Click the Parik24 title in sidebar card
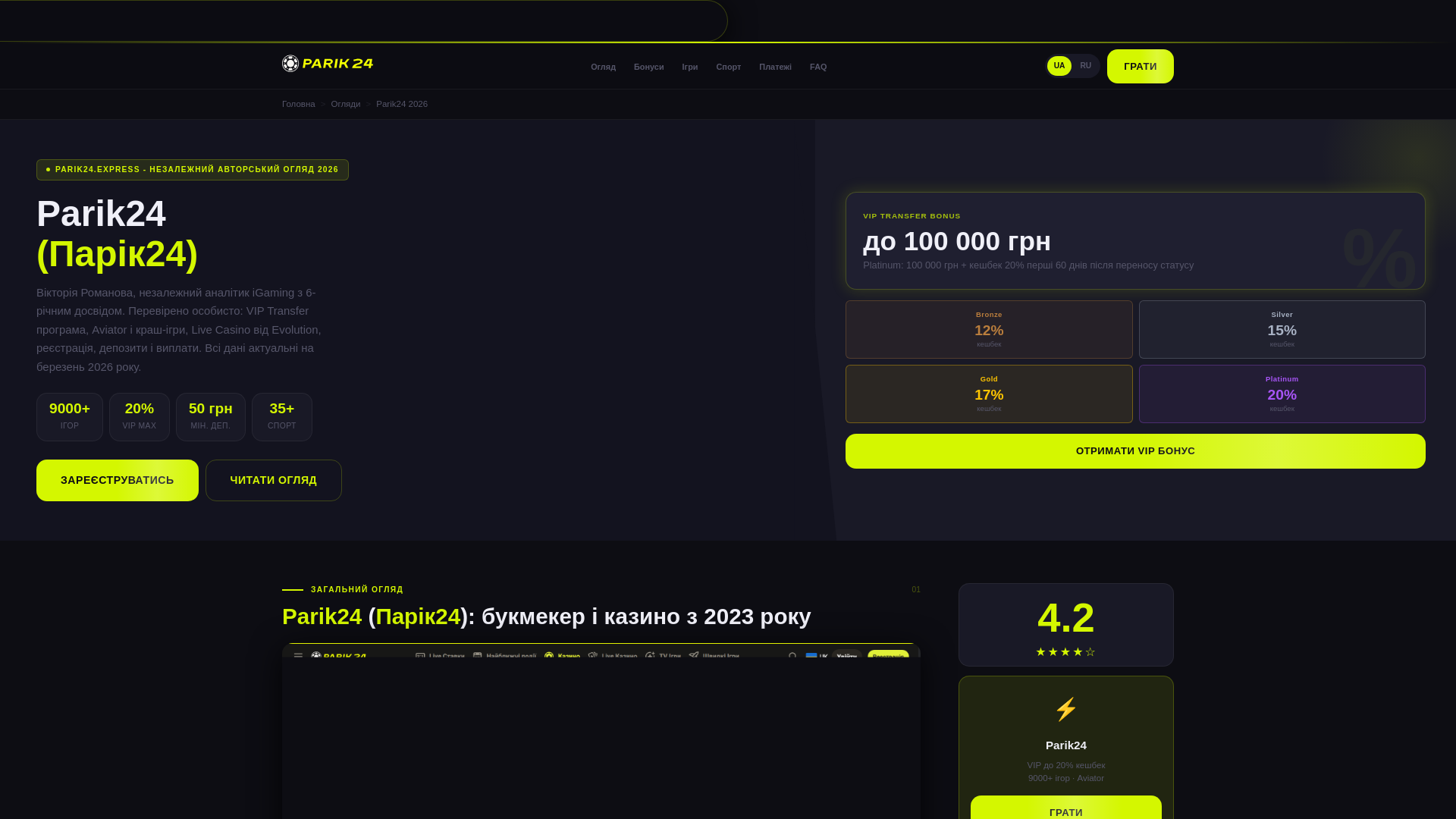 (x=1065, y=745)
